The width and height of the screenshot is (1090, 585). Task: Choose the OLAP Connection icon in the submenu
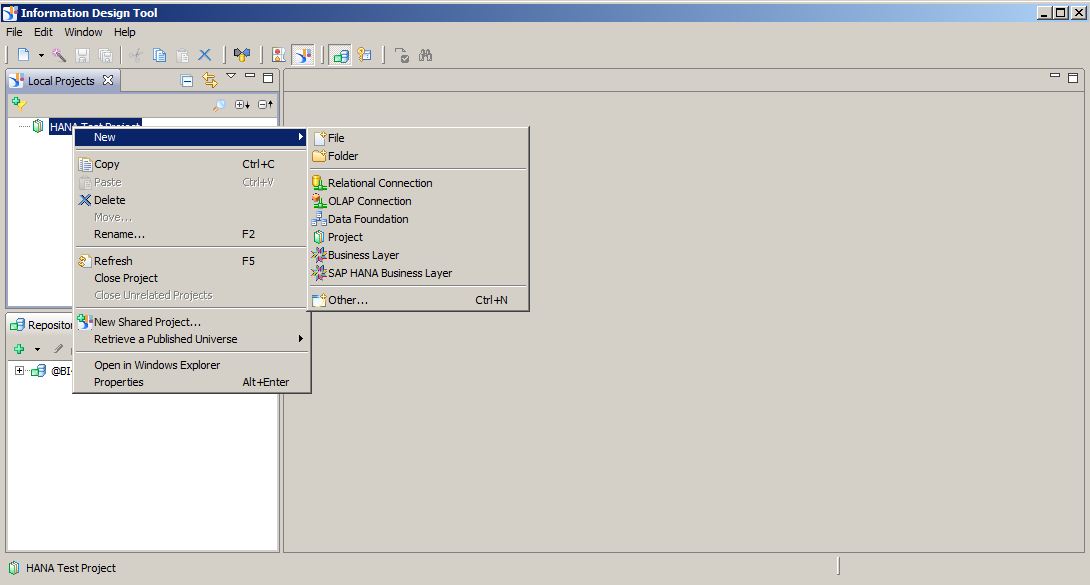click(319, 201)
